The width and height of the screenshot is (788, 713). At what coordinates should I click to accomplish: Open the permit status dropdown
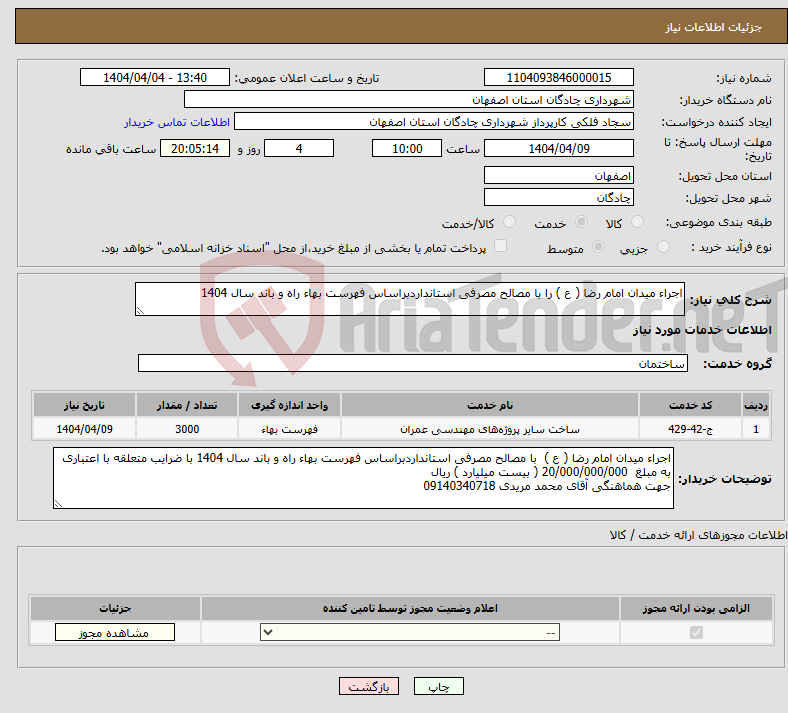tap(410, 632)
